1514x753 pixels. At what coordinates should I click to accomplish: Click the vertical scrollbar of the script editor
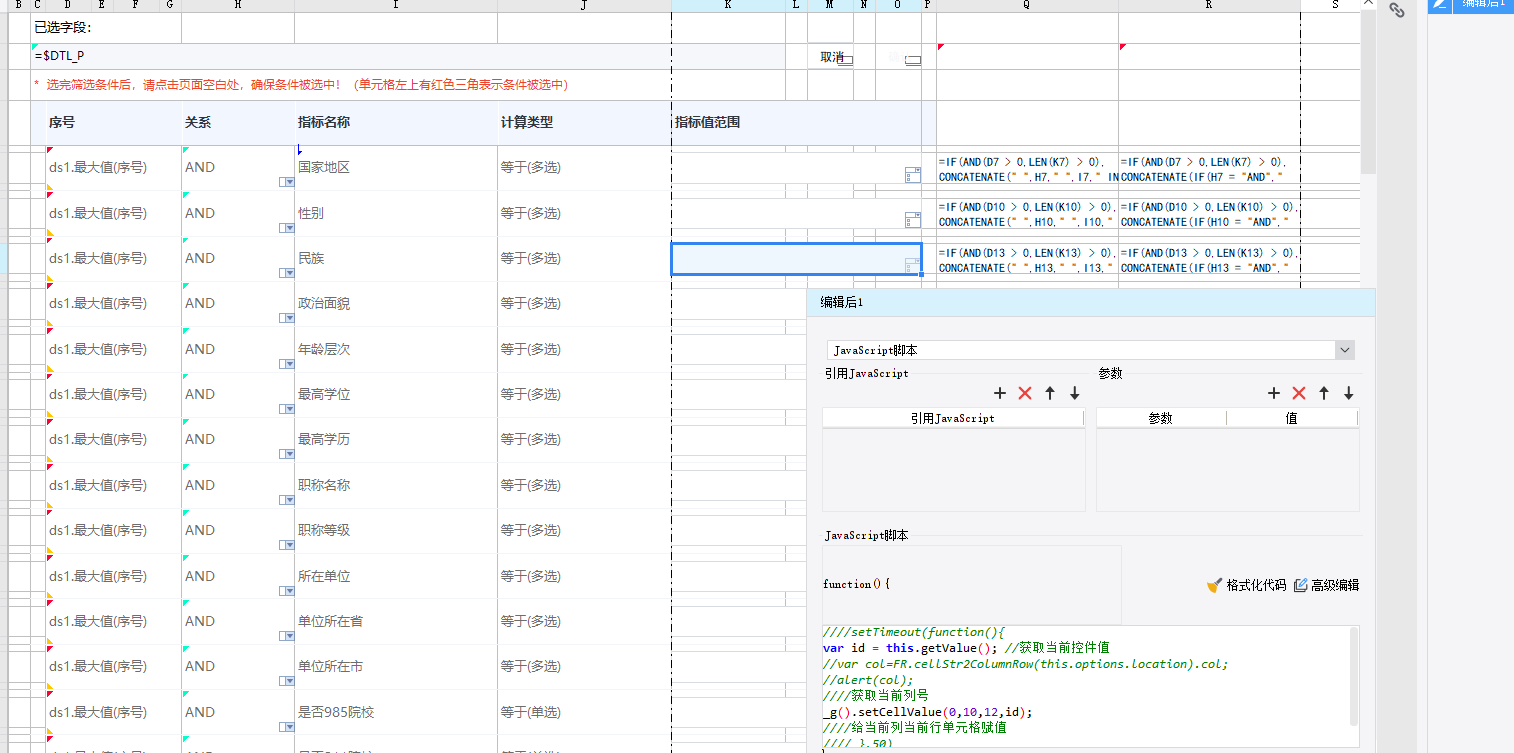[x=1354, y=676]
